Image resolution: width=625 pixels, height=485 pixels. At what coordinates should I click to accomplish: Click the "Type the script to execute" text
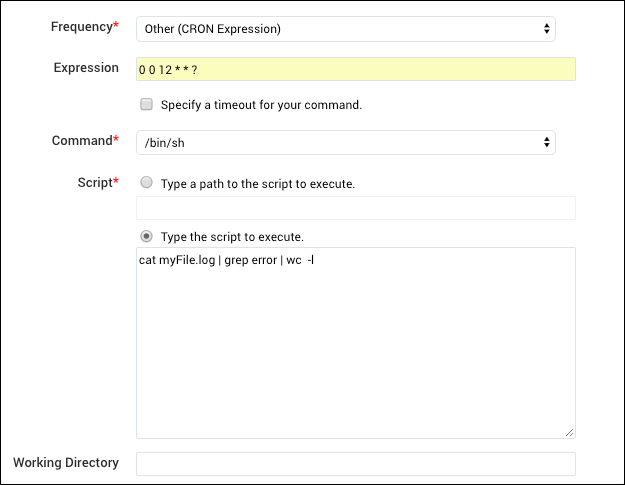(232, 238)
